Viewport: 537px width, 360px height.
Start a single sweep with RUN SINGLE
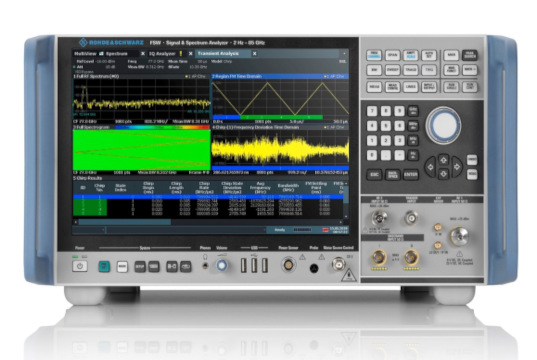coord(451,87)
